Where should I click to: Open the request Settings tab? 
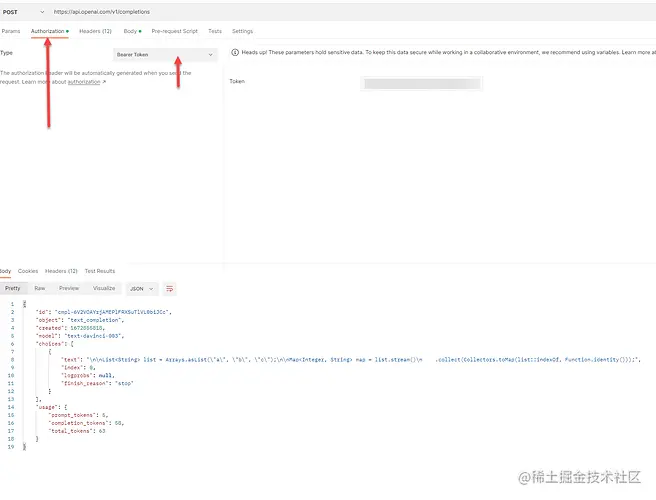[242, 31]
